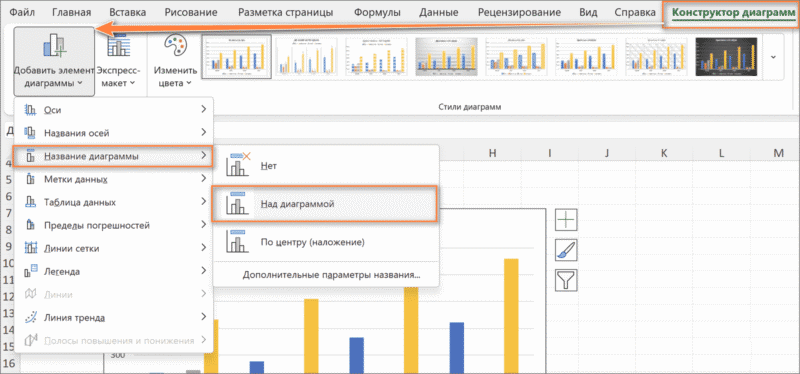This screenshot has height=374, width=800.
Task: Open the Название диаграммы submenu
Action: tap(112, 156)
